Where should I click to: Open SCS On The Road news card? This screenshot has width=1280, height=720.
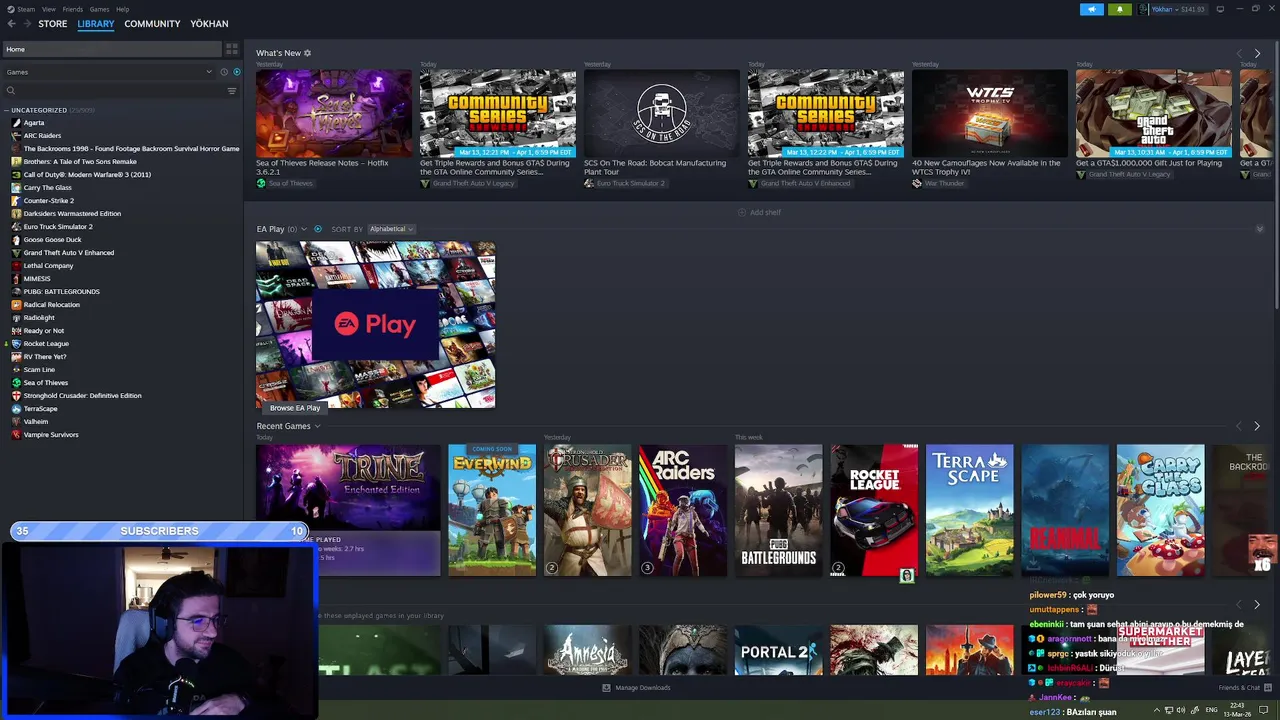click(662, 113)
